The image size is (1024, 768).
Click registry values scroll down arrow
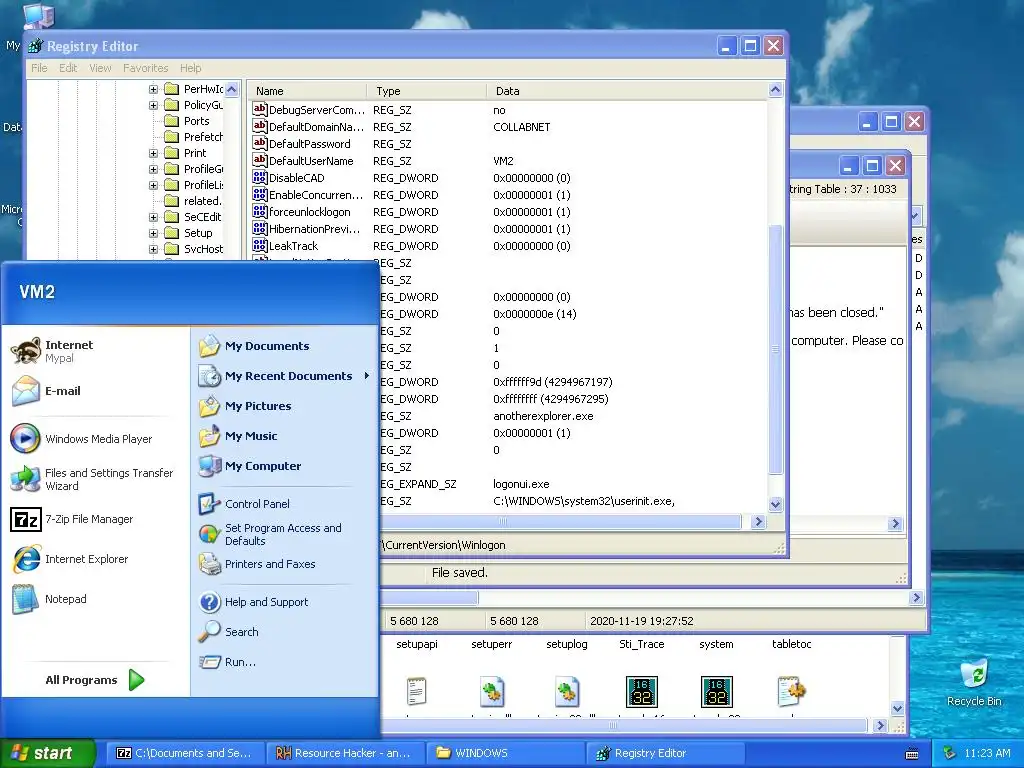pyautogui.click(x=775, y=504)
